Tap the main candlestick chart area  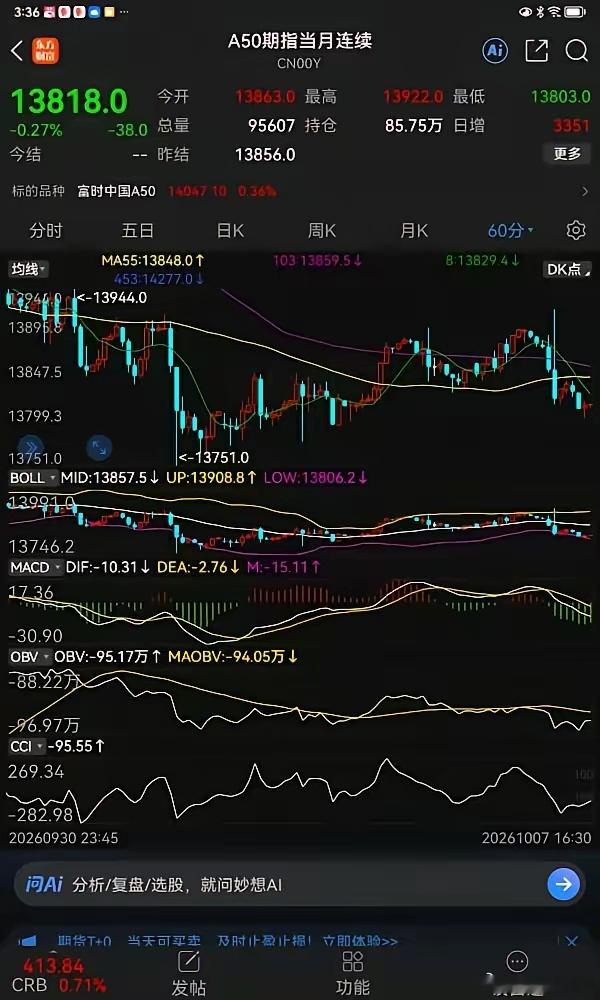pos(300,376)
